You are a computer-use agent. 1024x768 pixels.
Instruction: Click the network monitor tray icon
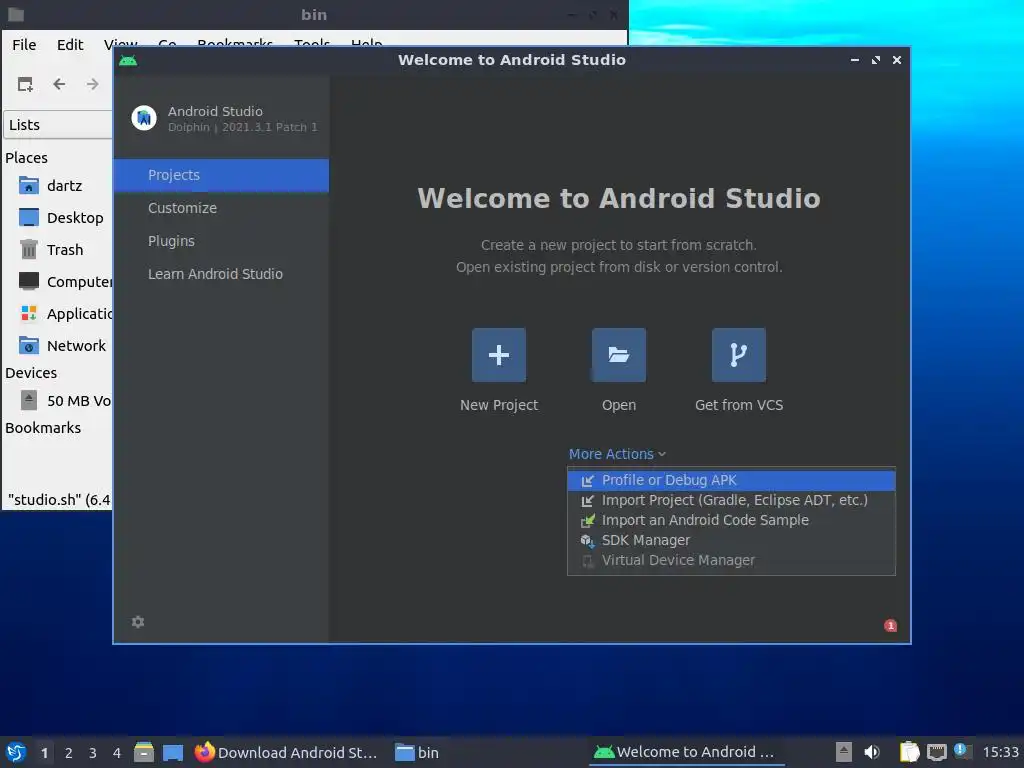click(937, 752)
